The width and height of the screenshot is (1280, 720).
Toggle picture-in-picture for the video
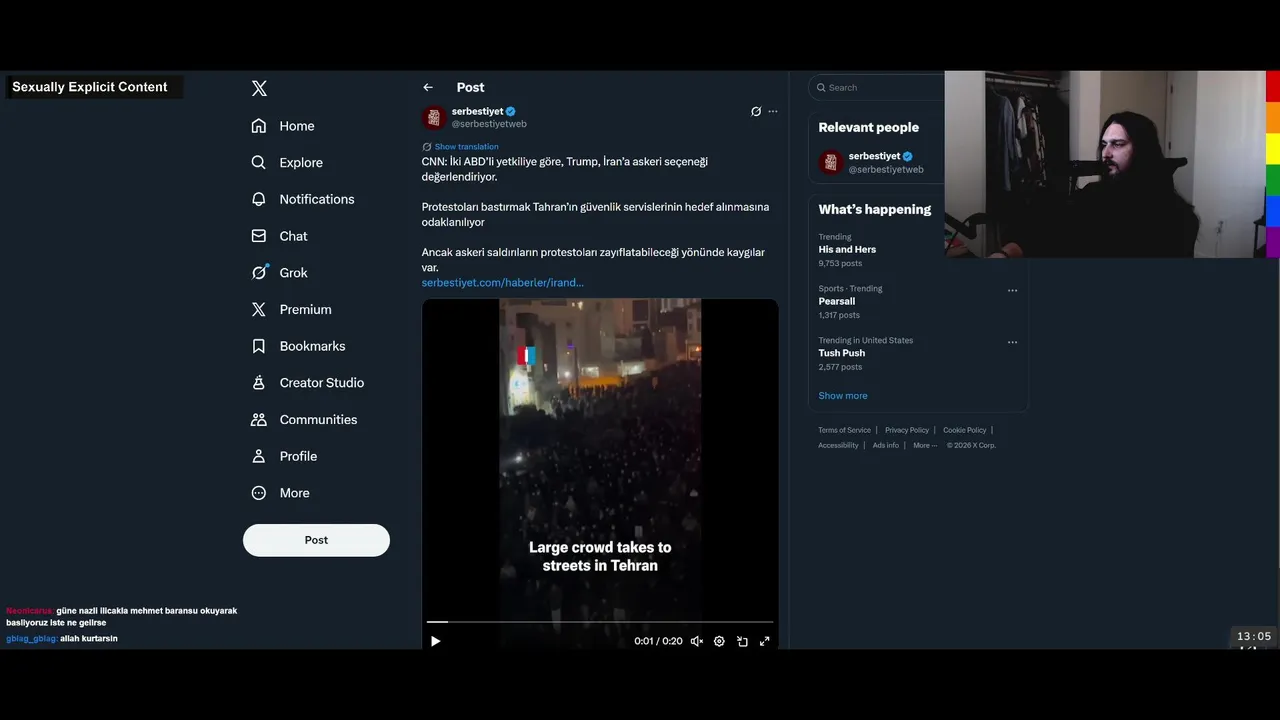(x=742, y=641)
